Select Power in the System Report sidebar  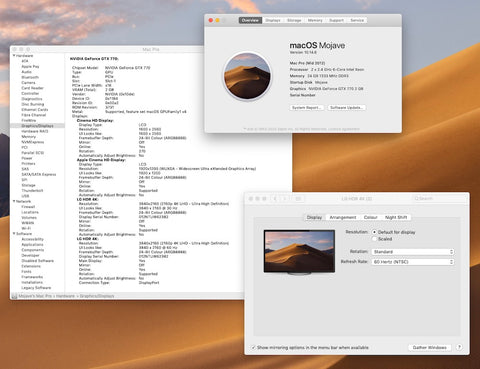[27, 158]
